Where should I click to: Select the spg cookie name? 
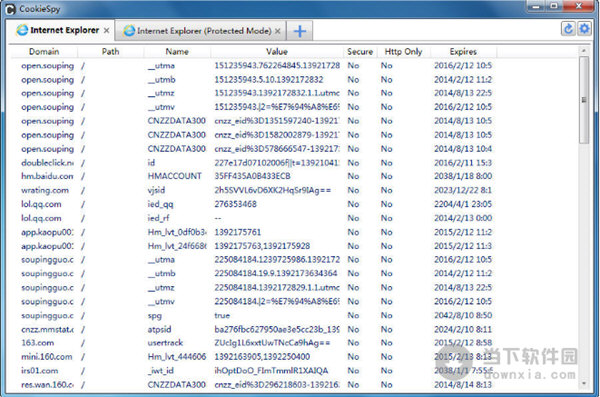155,316
